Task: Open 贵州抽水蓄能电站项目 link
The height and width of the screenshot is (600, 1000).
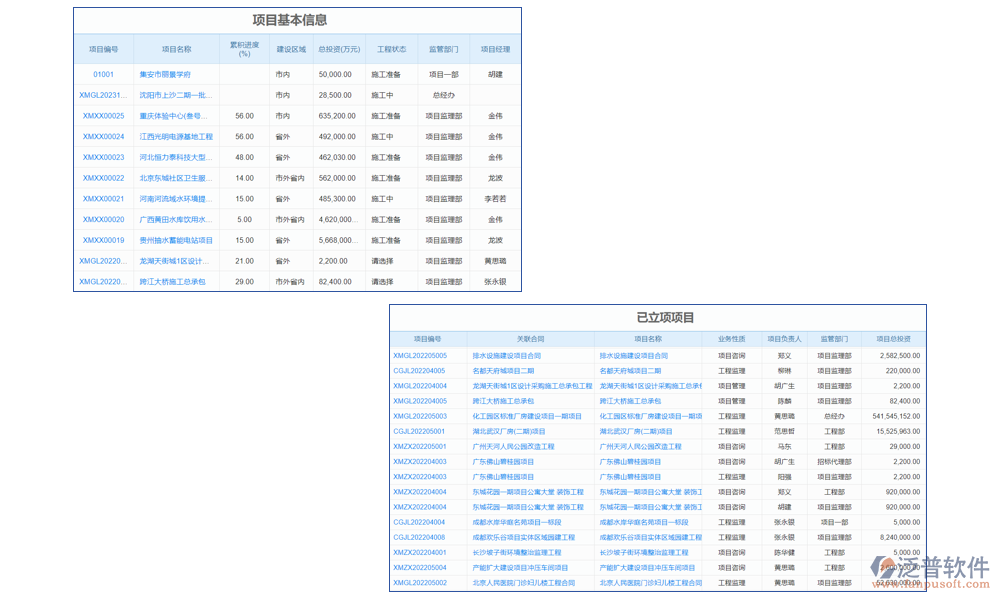Action: tap(176, 240)
